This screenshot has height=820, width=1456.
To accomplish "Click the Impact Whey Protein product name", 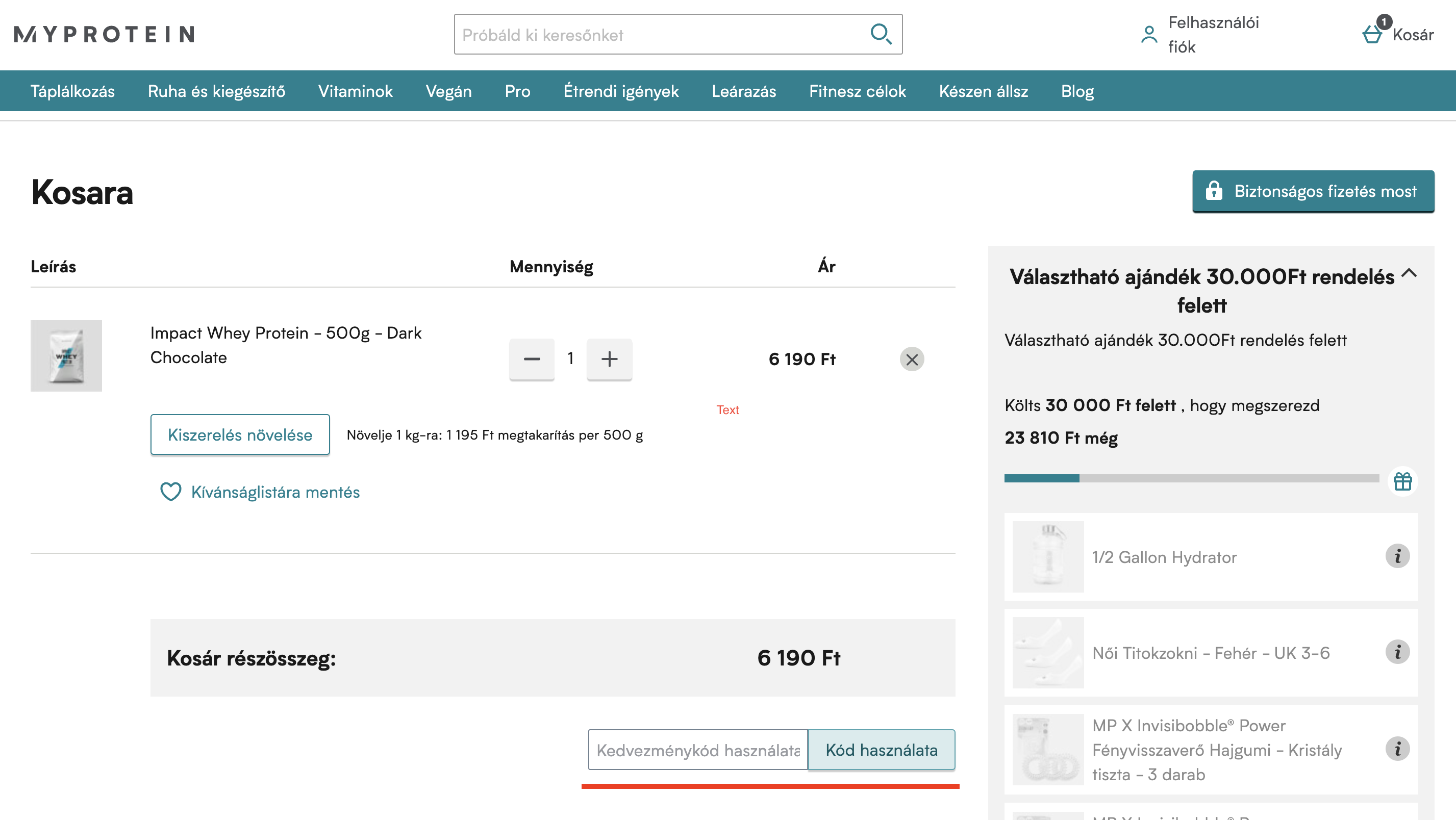I will 285,345.
